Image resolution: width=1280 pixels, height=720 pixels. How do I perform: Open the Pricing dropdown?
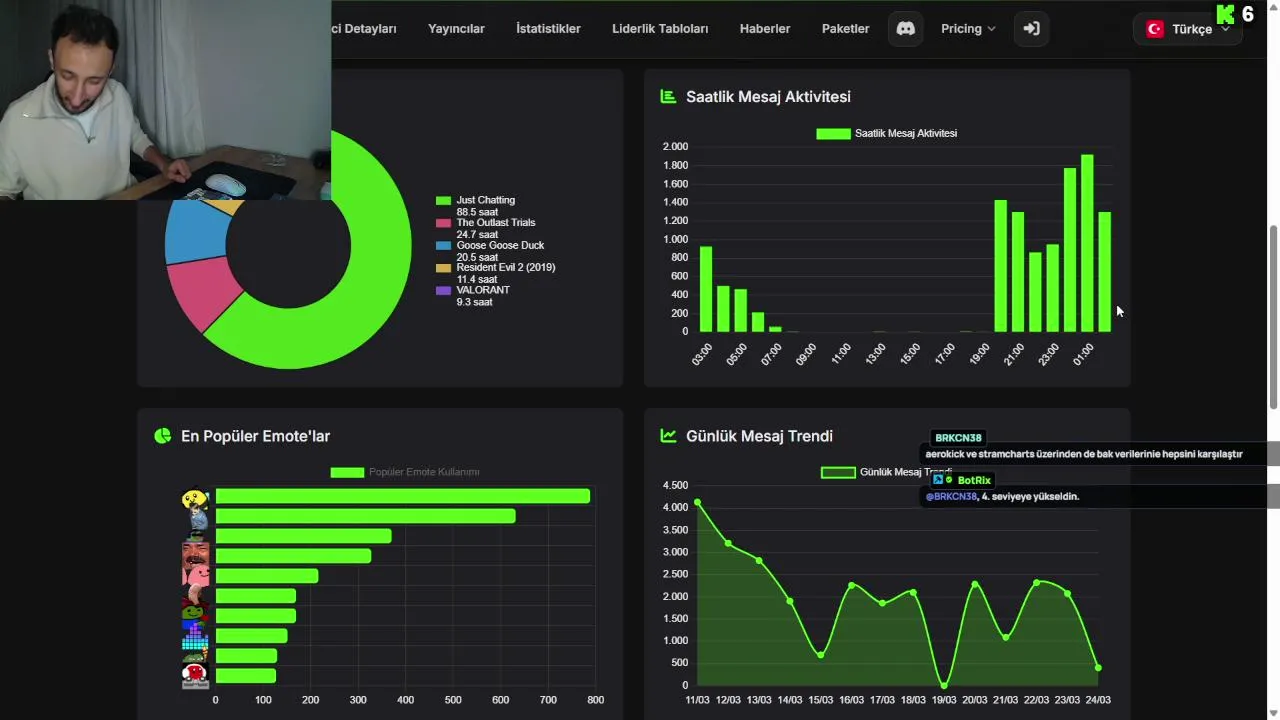pos(968,29)
